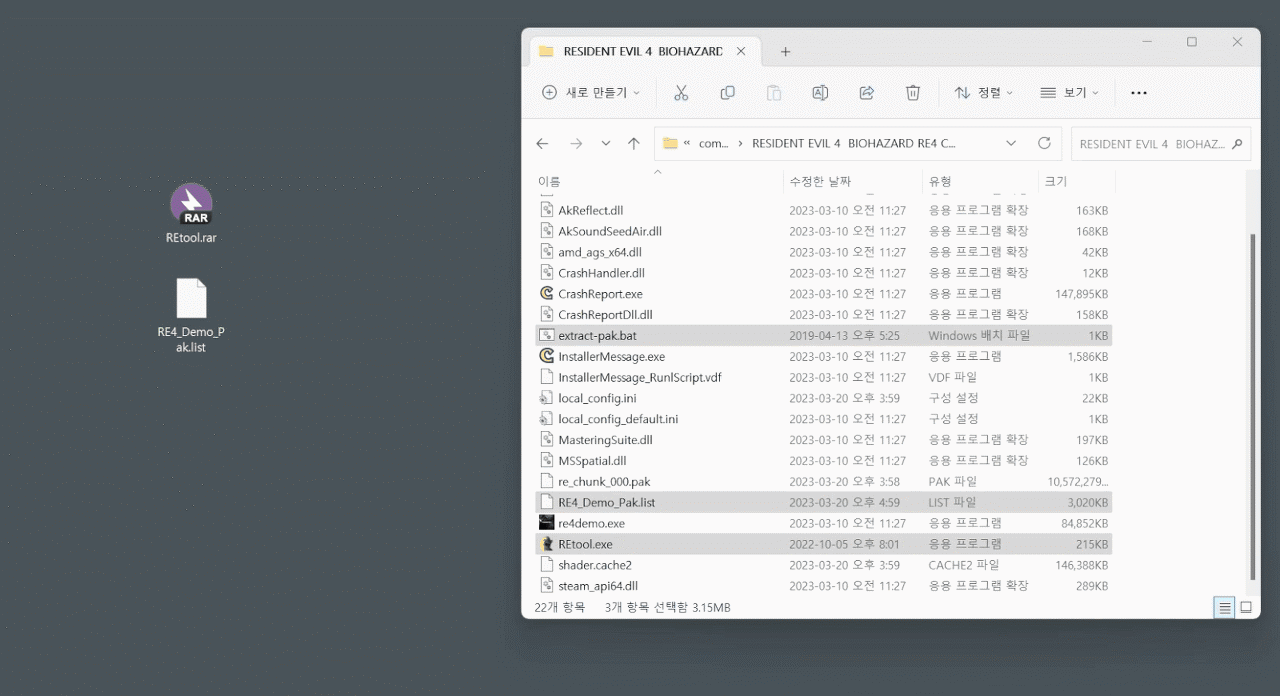Click the search magnifier icon
Screen dimensions: 1280x696
tap(1237, 144)
